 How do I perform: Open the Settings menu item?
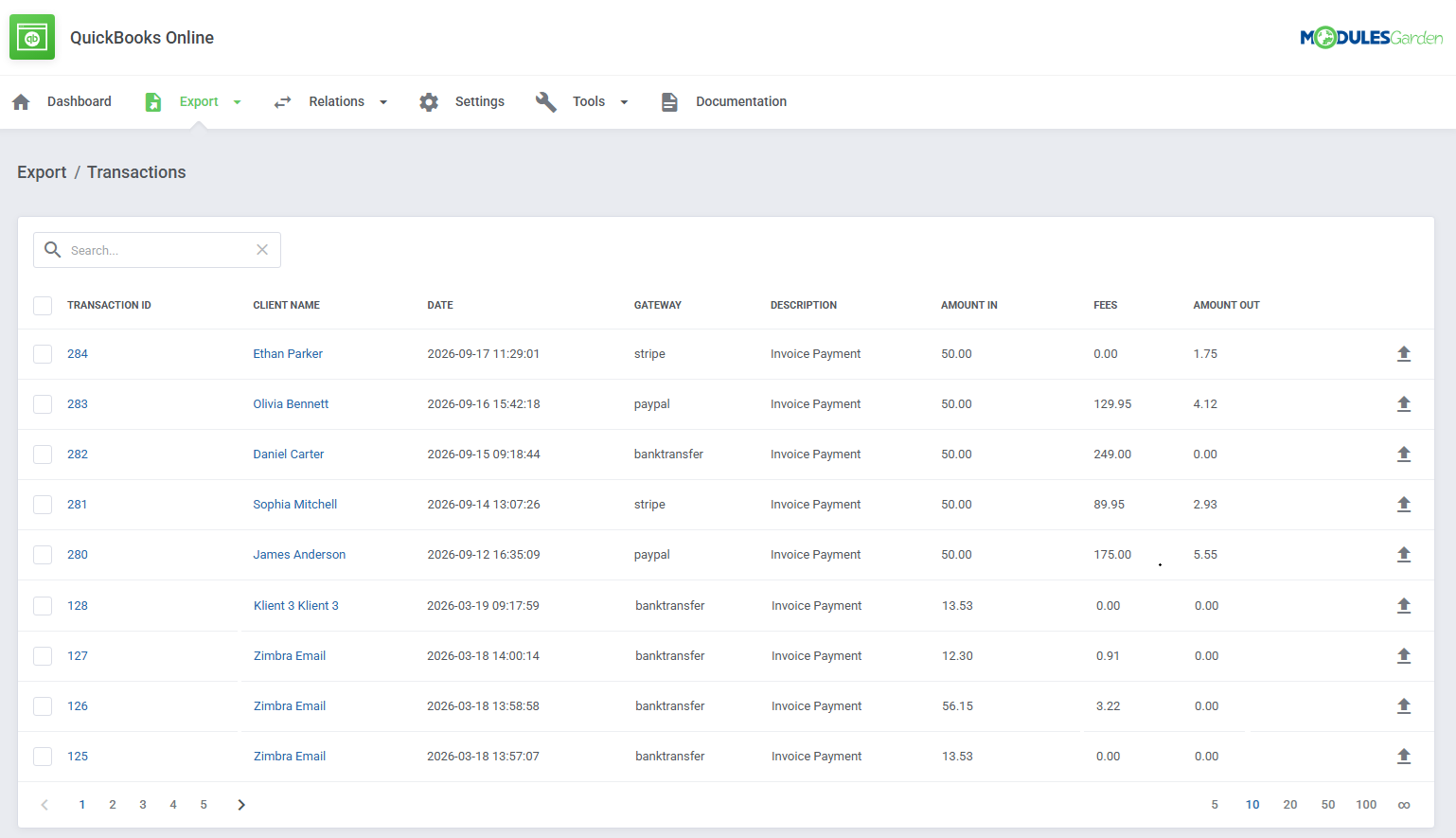(x=480, y=101)
